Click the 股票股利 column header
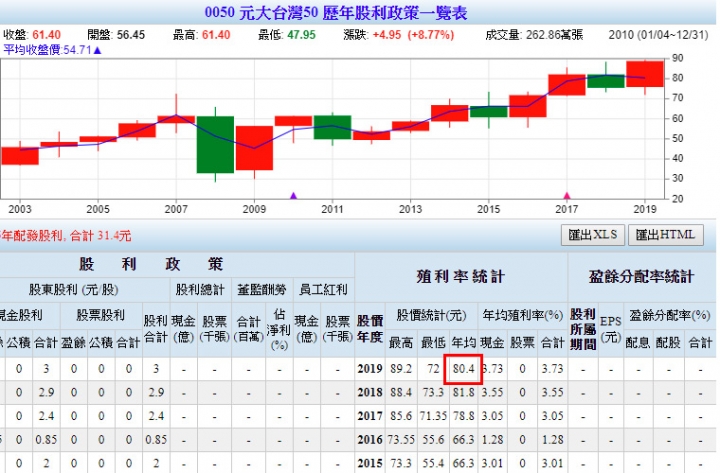Viewport: 720px width, 473px height. tap(100, 315)
